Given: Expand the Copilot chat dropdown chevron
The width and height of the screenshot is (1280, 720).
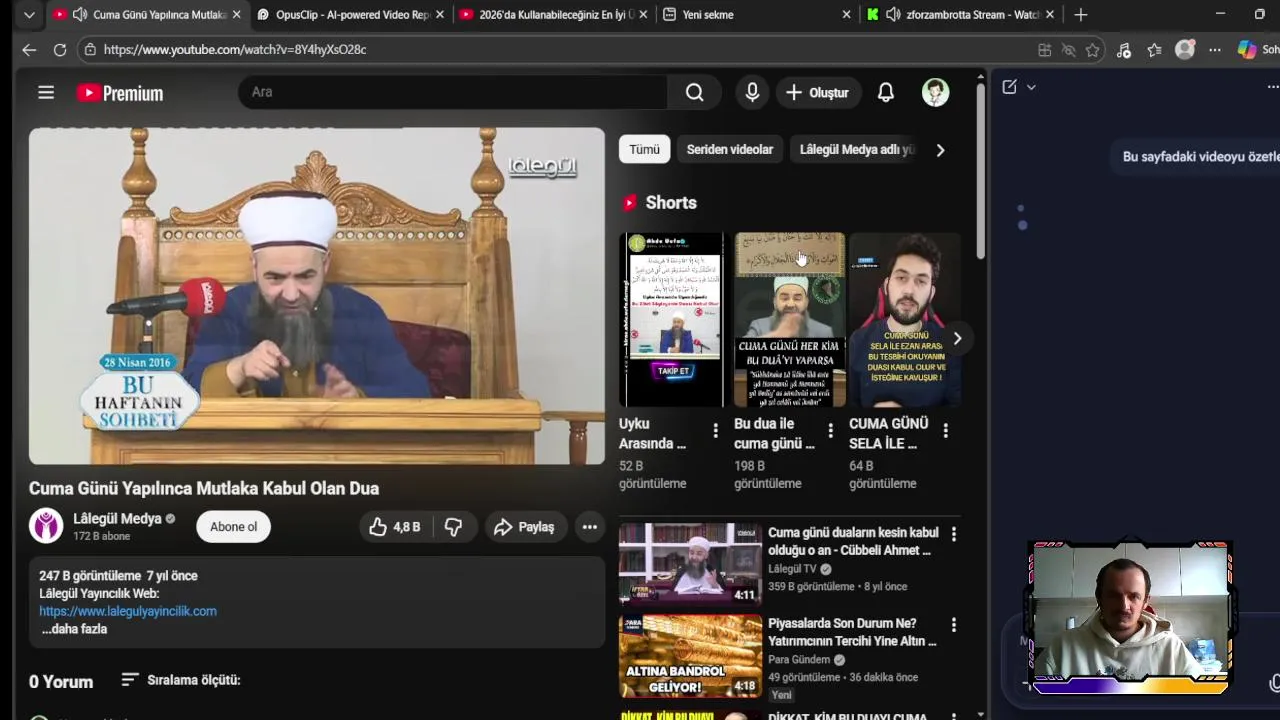Looking at the screenshot, I should (1031, 87).
